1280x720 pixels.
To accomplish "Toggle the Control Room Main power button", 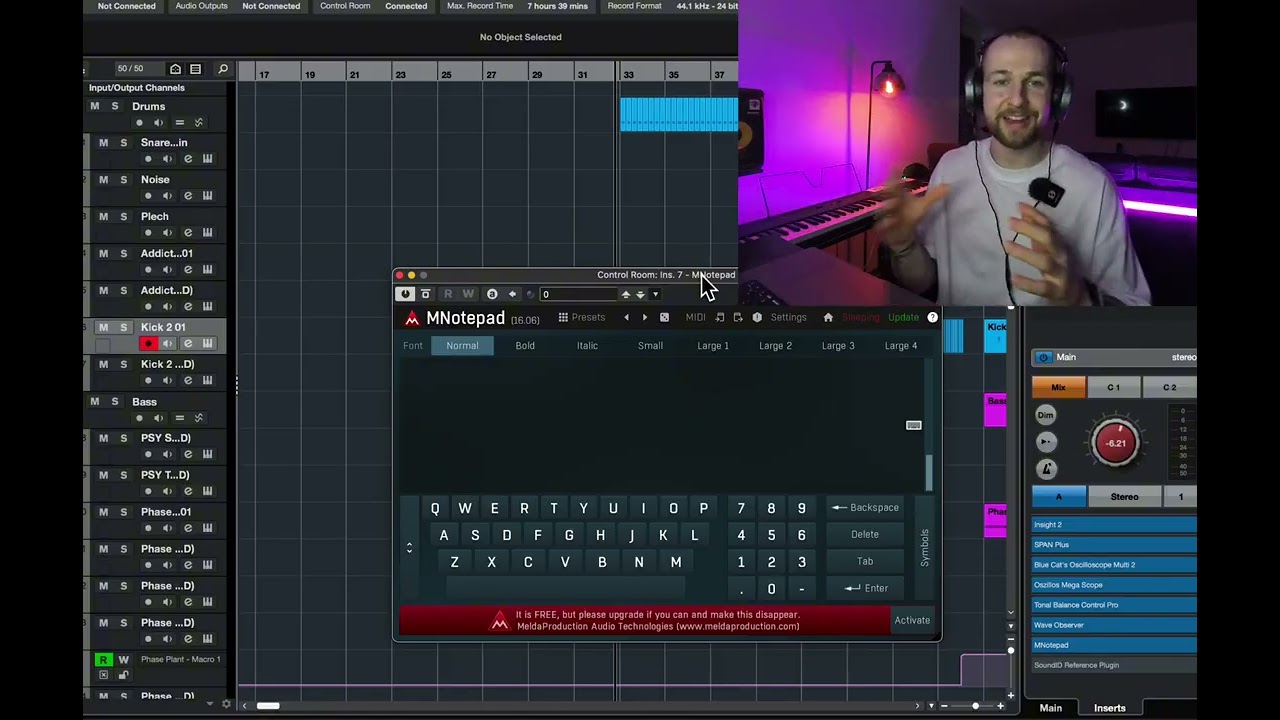I will pos(1044,357).
